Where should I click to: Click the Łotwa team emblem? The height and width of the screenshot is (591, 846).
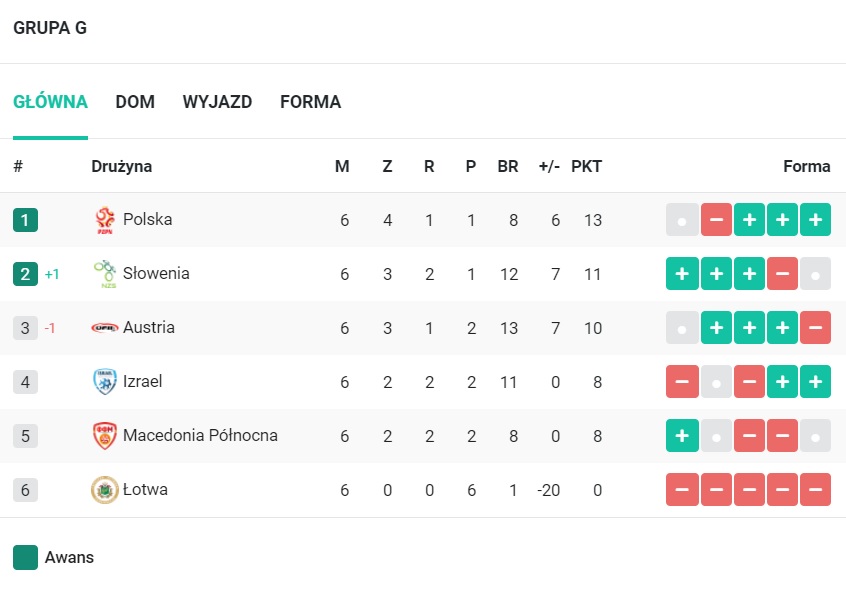[105, 490]
